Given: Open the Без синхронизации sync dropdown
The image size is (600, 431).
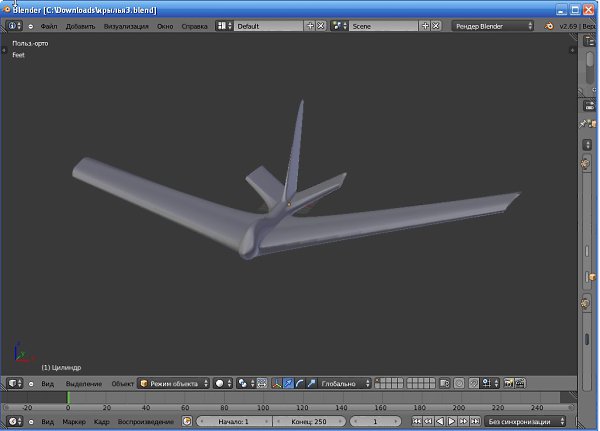Looking at the screenshot, I should pyautogui.click(x=526, y=422).
